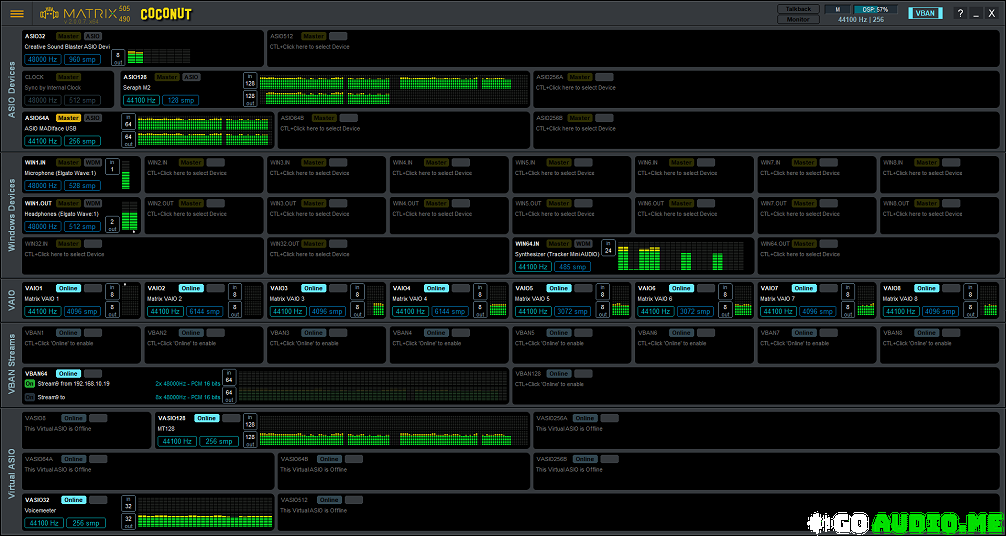Screen dimensions: 1006x536
Task: Click the ASIO64A '64 out' output box
Action: [x=128, y=139]
